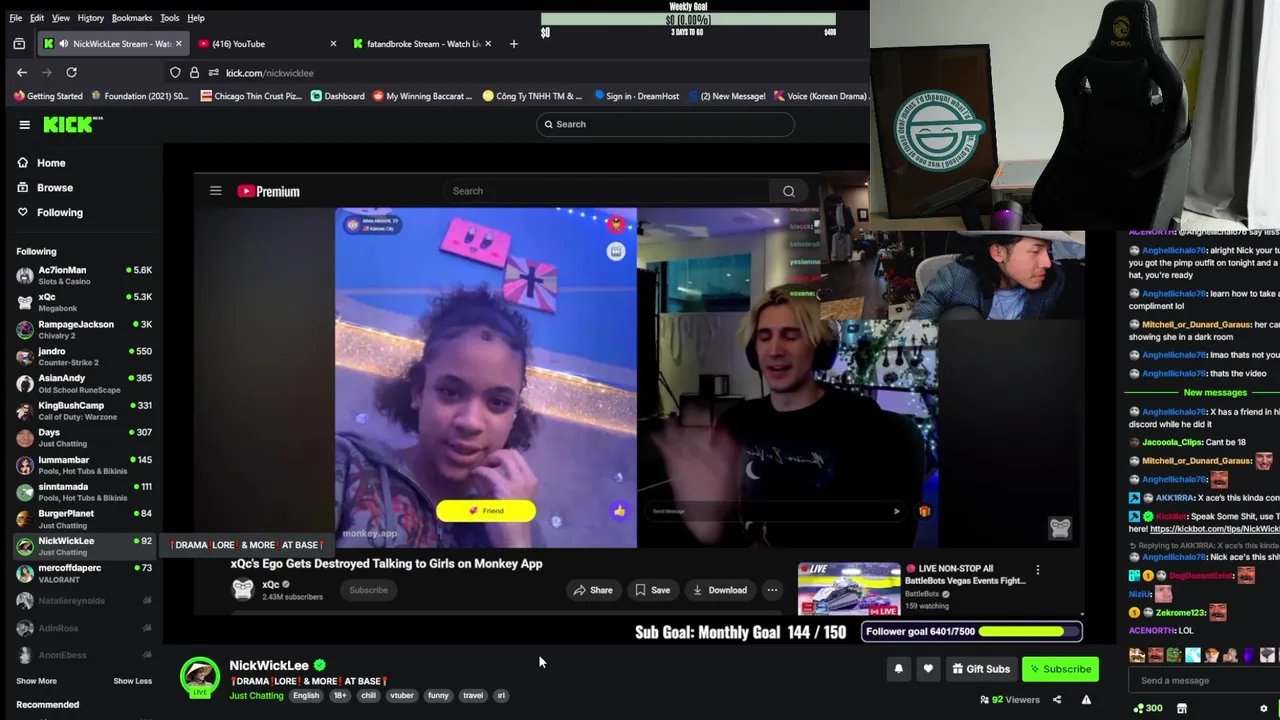
Task: Open lummambar channel in Following list
Action: click(x=84, y=464)
